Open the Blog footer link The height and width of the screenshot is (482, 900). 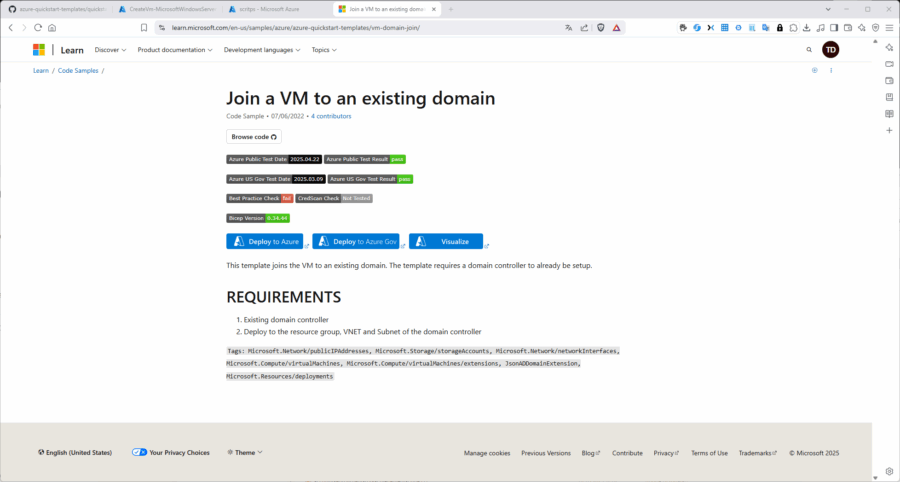pyautogui.click(x=591, y=453)
